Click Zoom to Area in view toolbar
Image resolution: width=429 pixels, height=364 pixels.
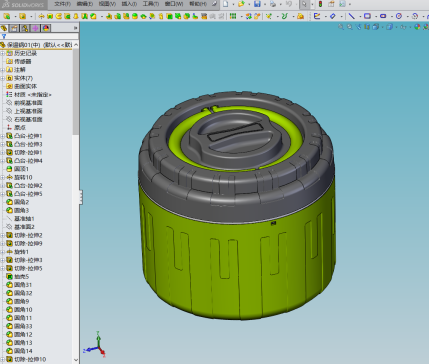[350, 27]
